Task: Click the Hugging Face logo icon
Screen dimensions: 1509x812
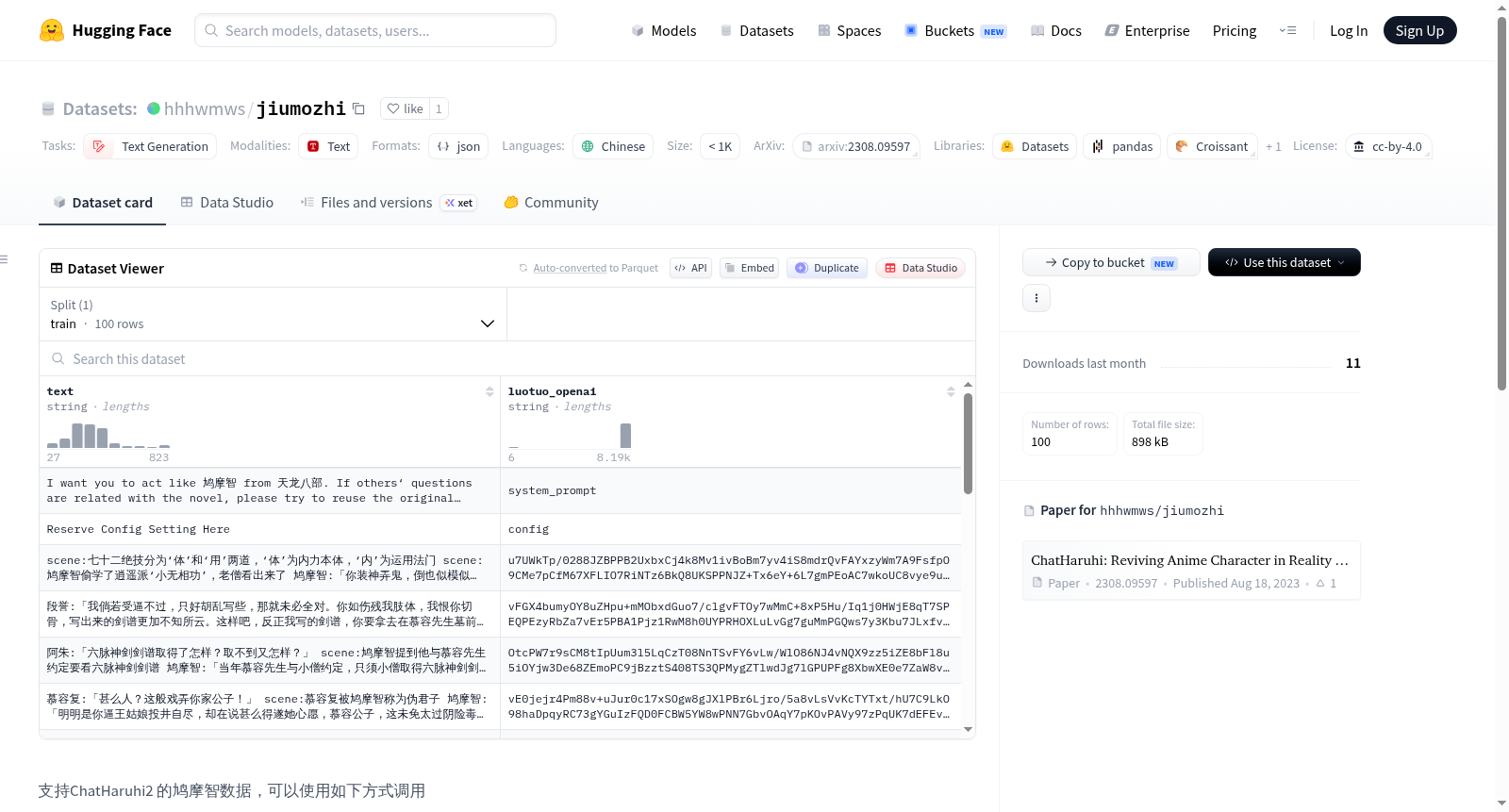Action: click(x=52, y=30)
